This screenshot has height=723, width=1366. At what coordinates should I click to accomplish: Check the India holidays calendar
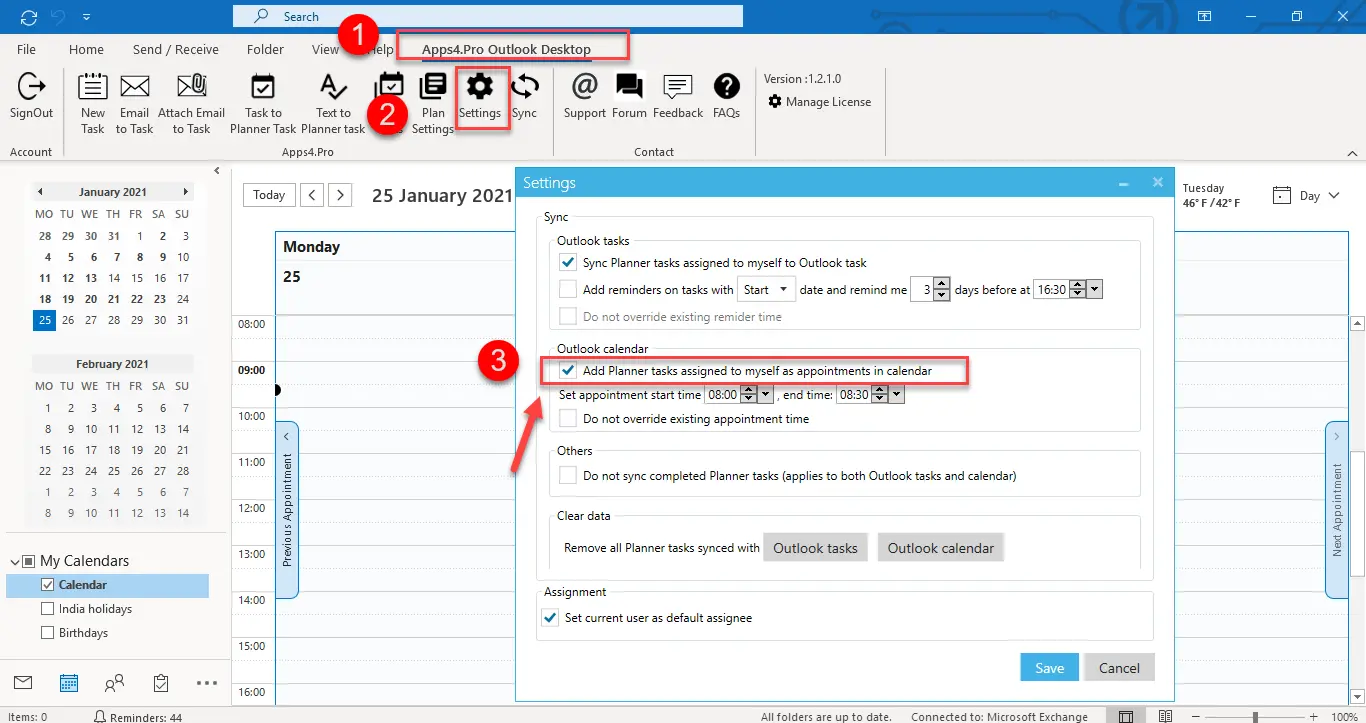point(47,609)
